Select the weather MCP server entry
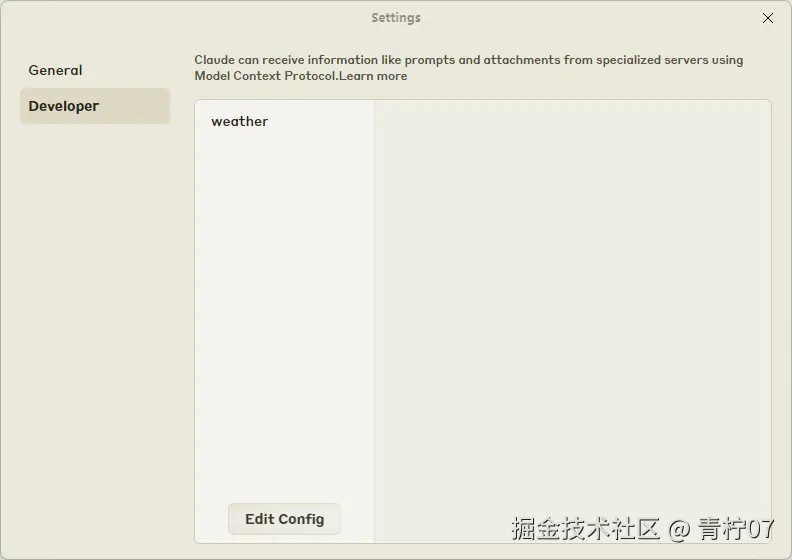Image resolution: width=792 pixels, height=560 pixels. click(284, 121)
